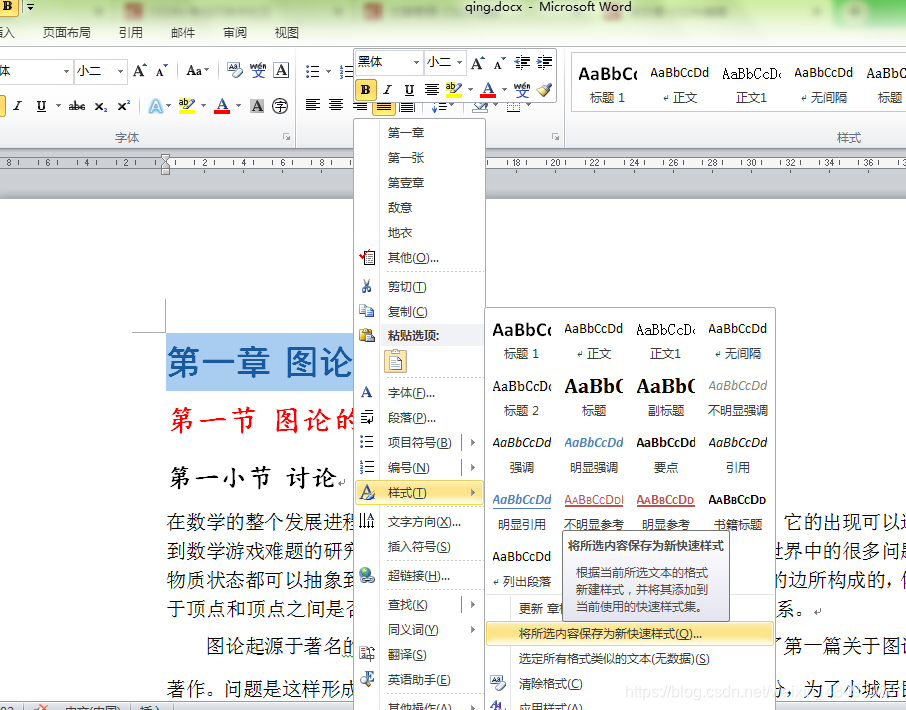The image size is (906, 710).
Task: Click the Copy pages icon in the context menu
Action: tap(366, 311)
